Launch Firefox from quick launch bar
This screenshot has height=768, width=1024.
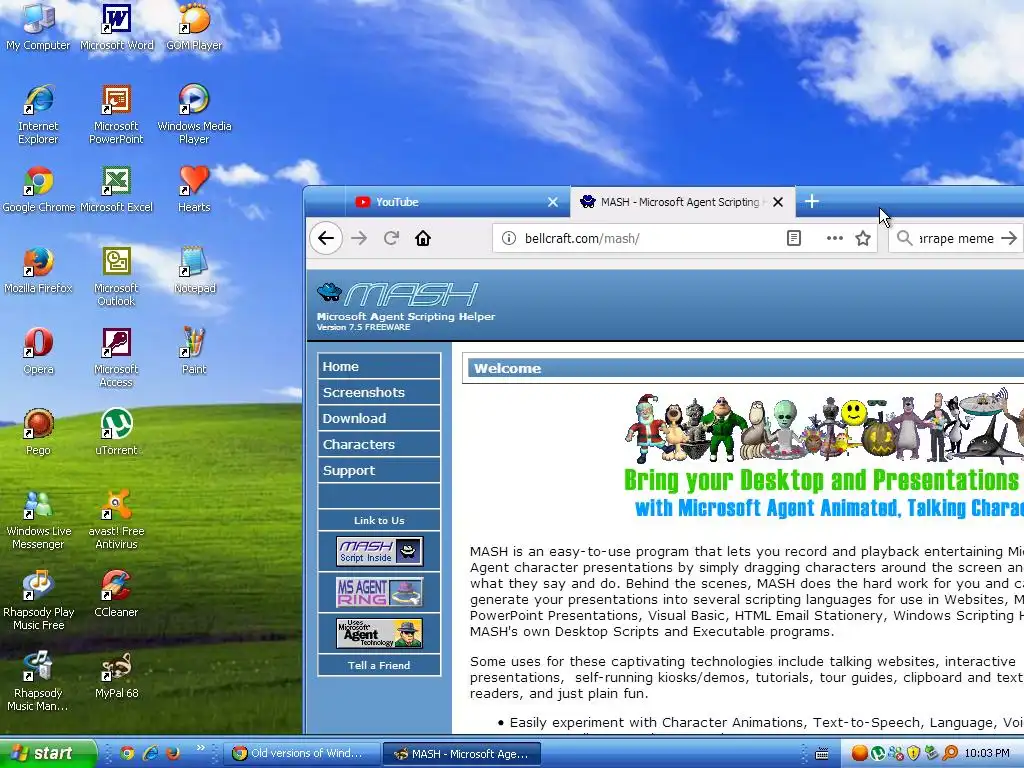point(172,753)
